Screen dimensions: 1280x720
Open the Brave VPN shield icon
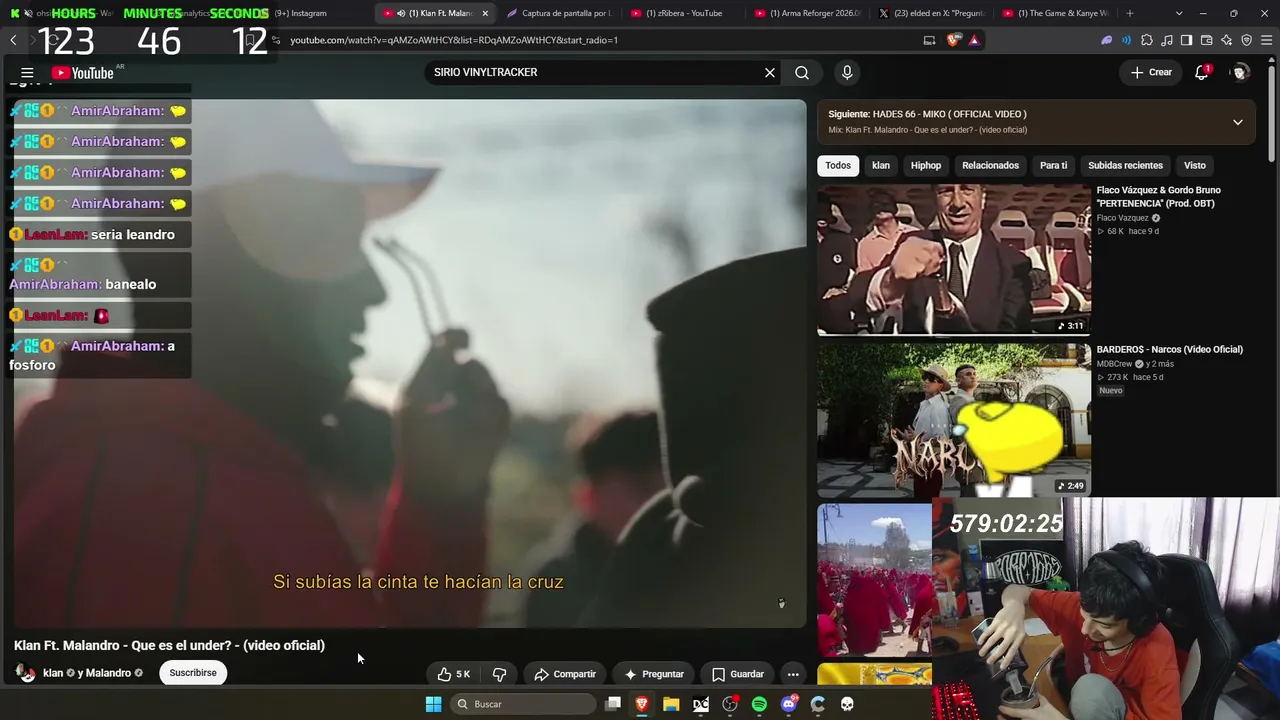point(1246,40)
